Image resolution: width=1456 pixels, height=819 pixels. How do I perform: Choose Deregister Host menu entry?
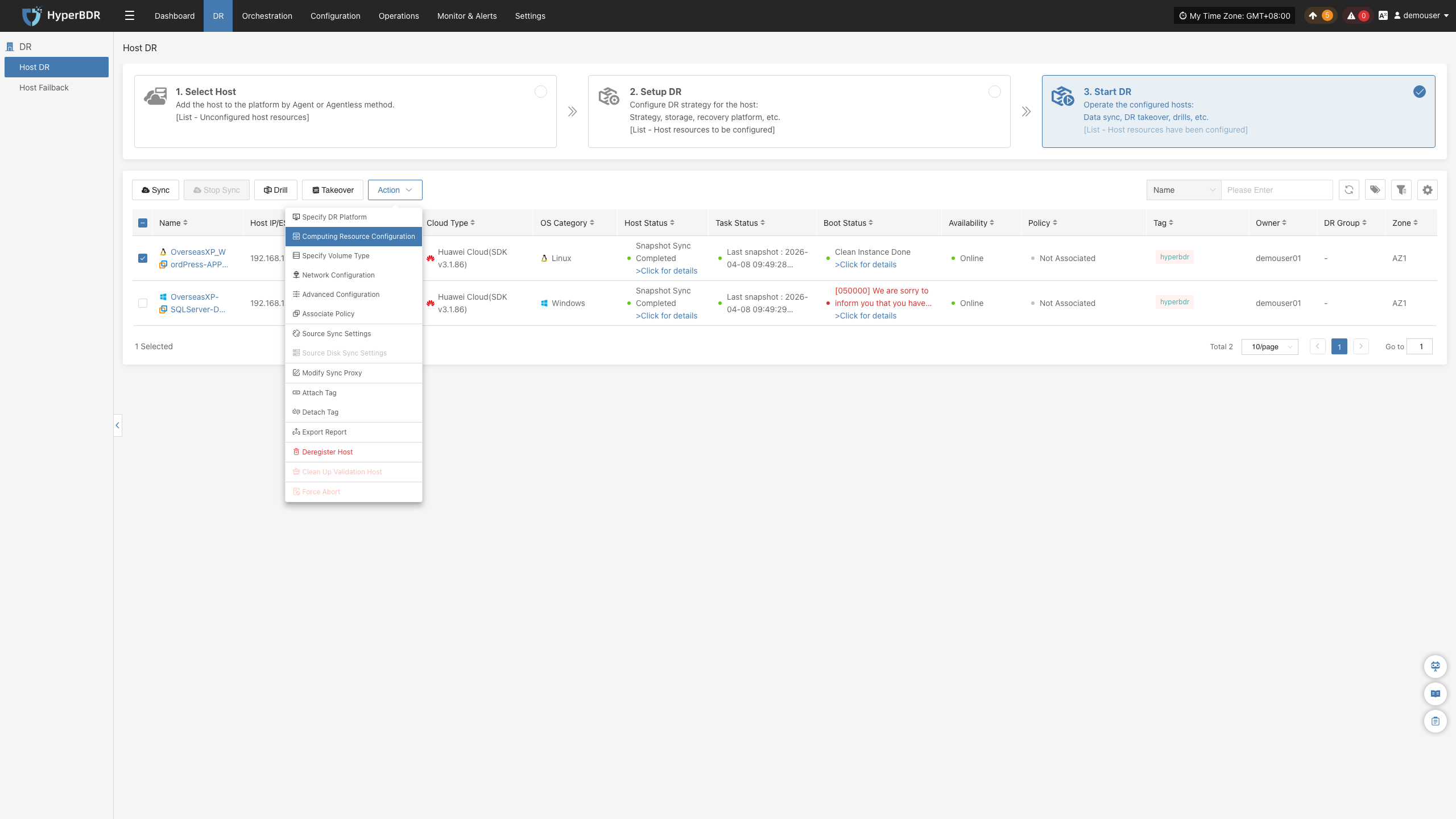coord(354,452)
